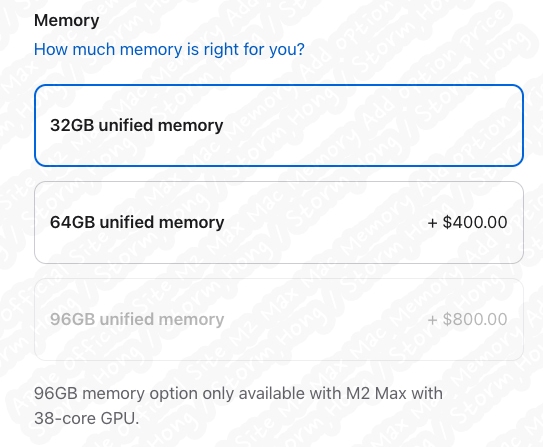
Task: Click "How much" at the start of the help link
Action: 74,49
